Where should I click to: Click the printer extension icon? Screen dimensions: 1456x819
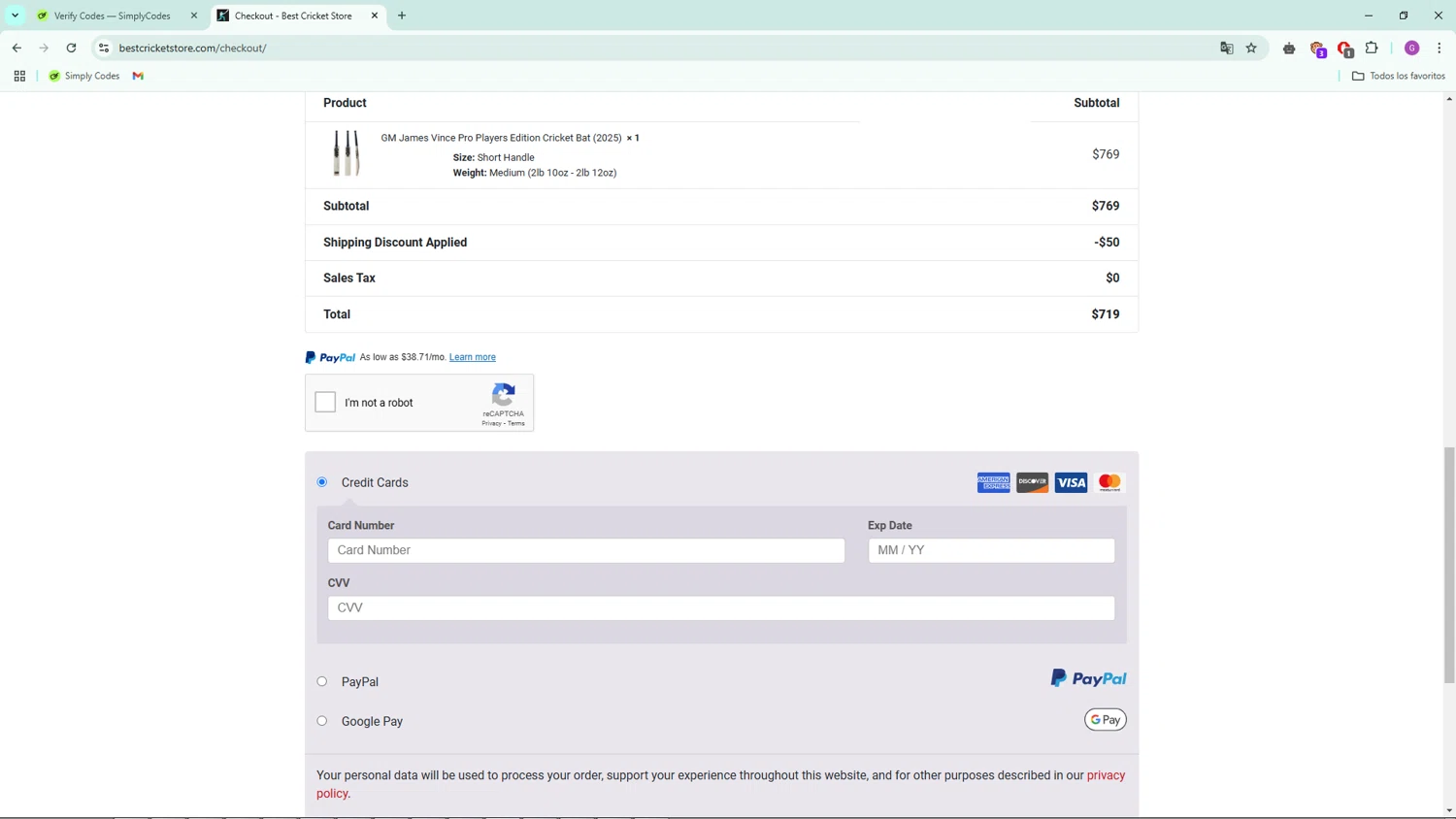[1289, 48]
